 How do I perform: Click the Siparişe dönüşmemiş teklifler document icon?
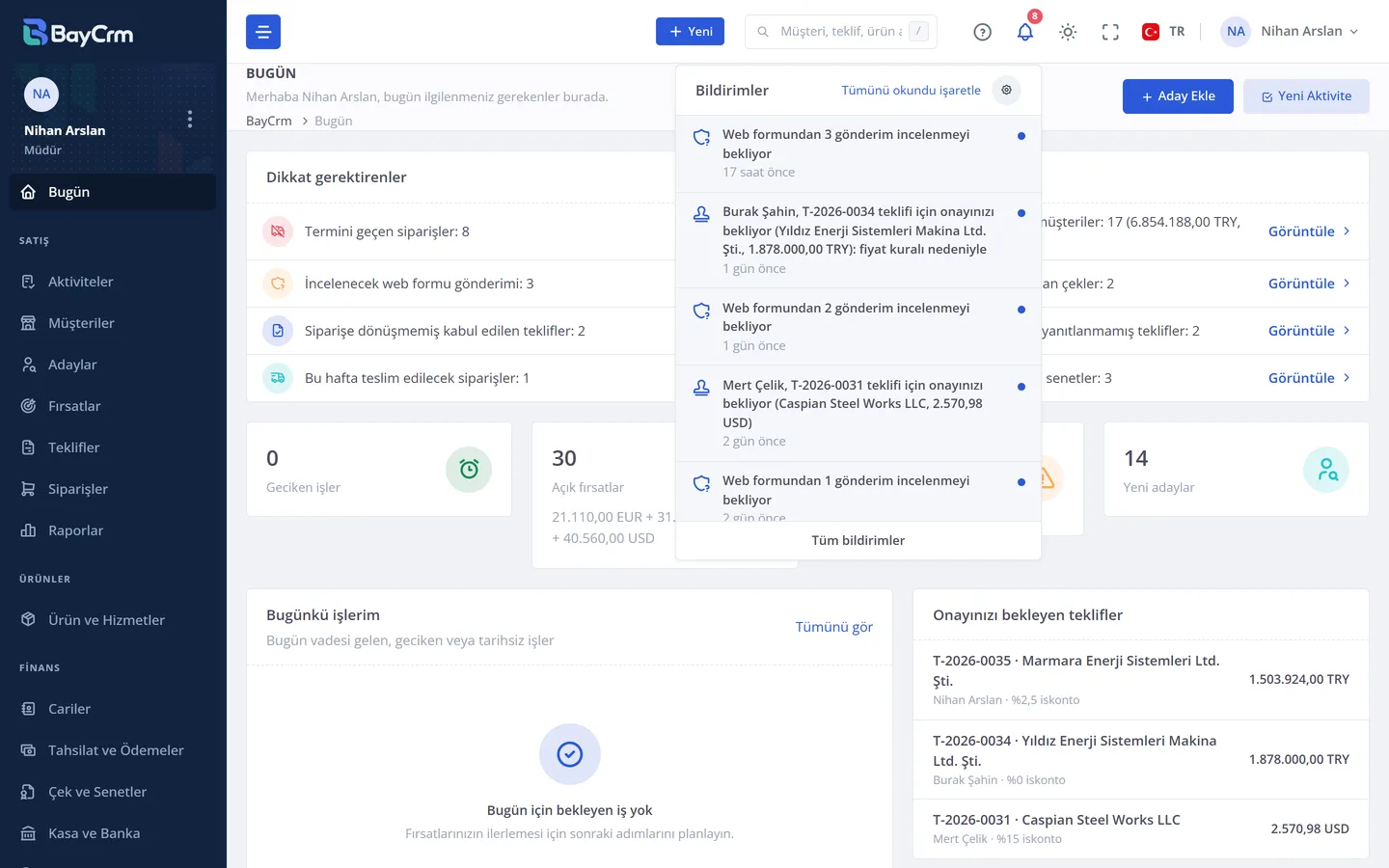click(278, 331)
